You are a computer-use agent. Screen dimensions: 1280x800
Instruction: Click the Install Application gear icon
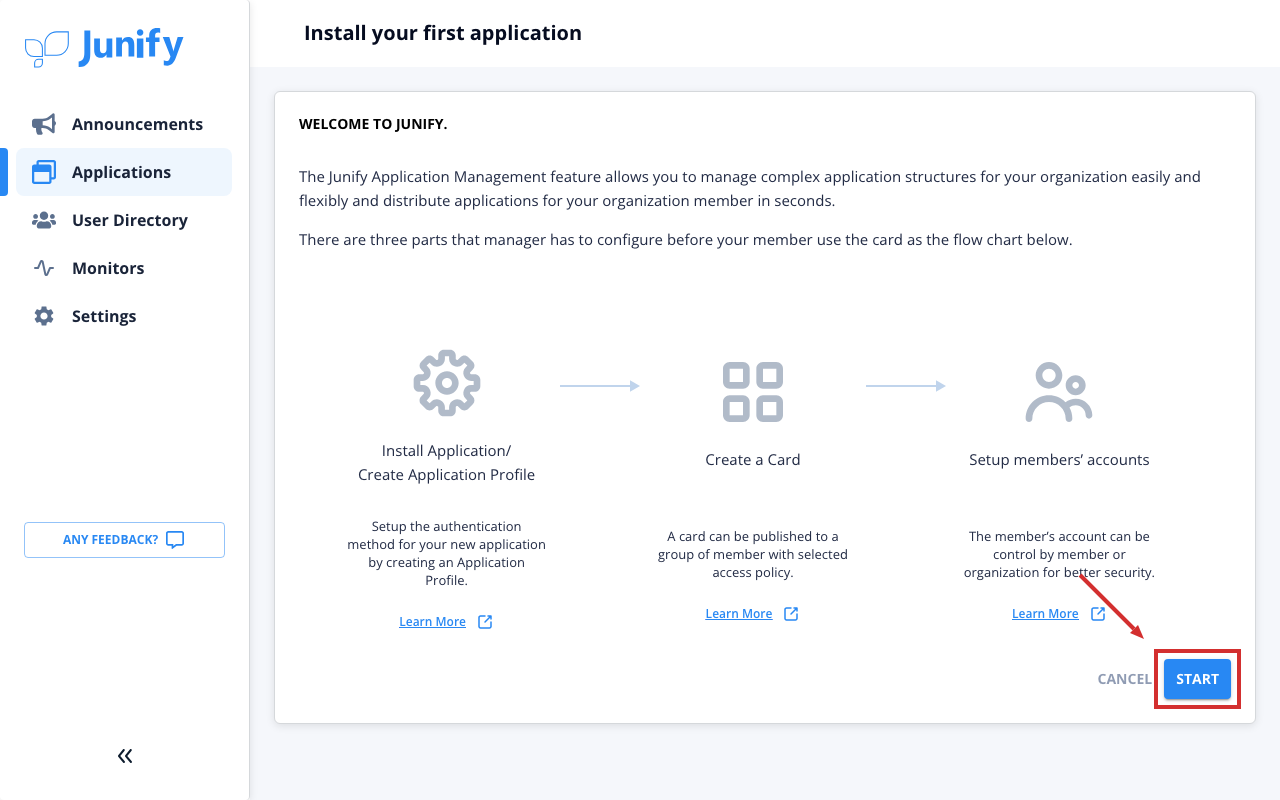point(447,383)
